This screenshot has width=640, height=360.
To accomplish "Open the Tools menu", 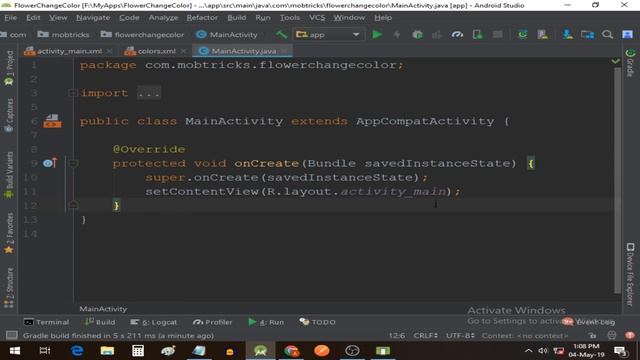I will (290, 18).
